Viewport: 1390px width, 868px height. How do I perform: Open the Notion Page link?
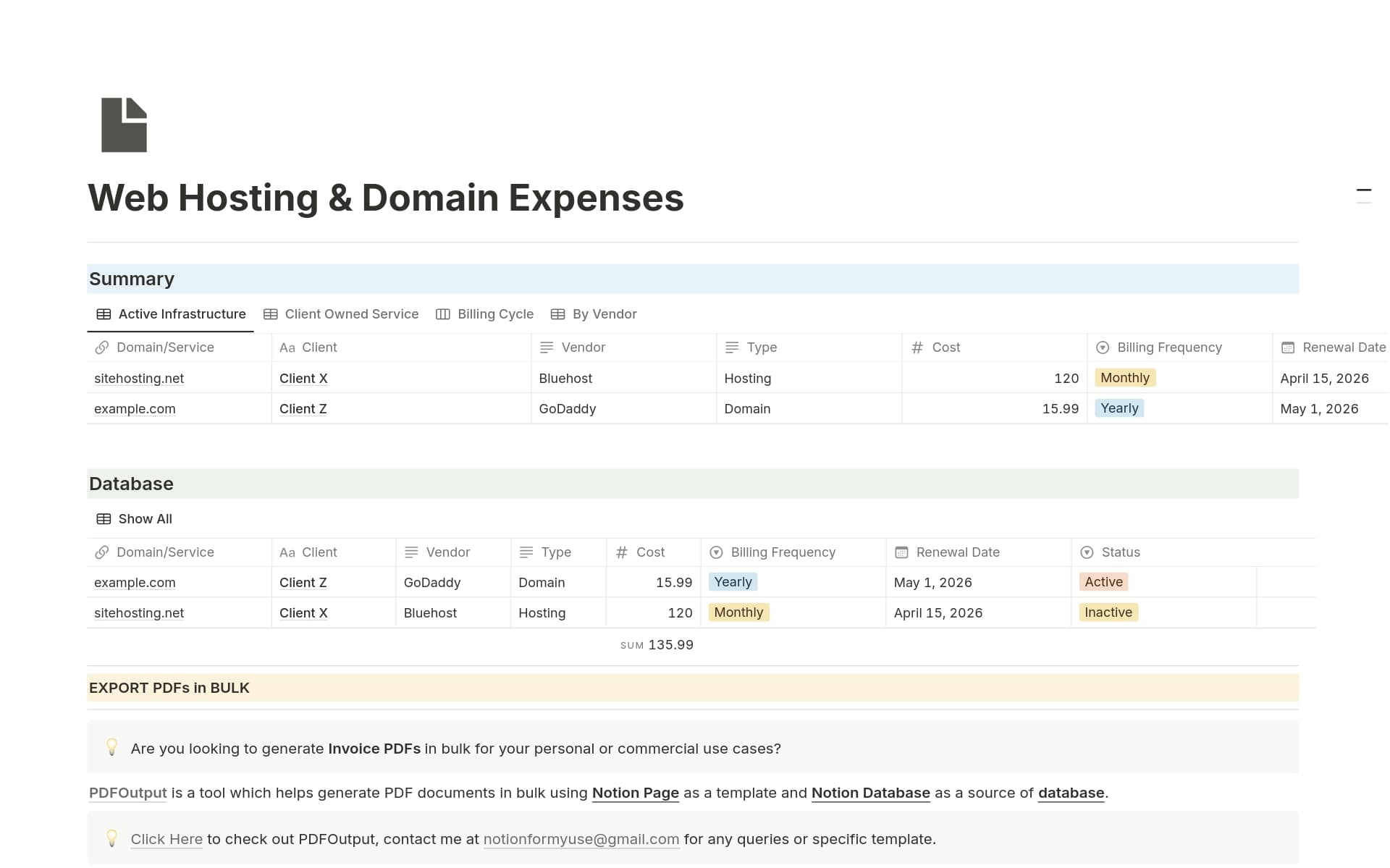[636, 793]
